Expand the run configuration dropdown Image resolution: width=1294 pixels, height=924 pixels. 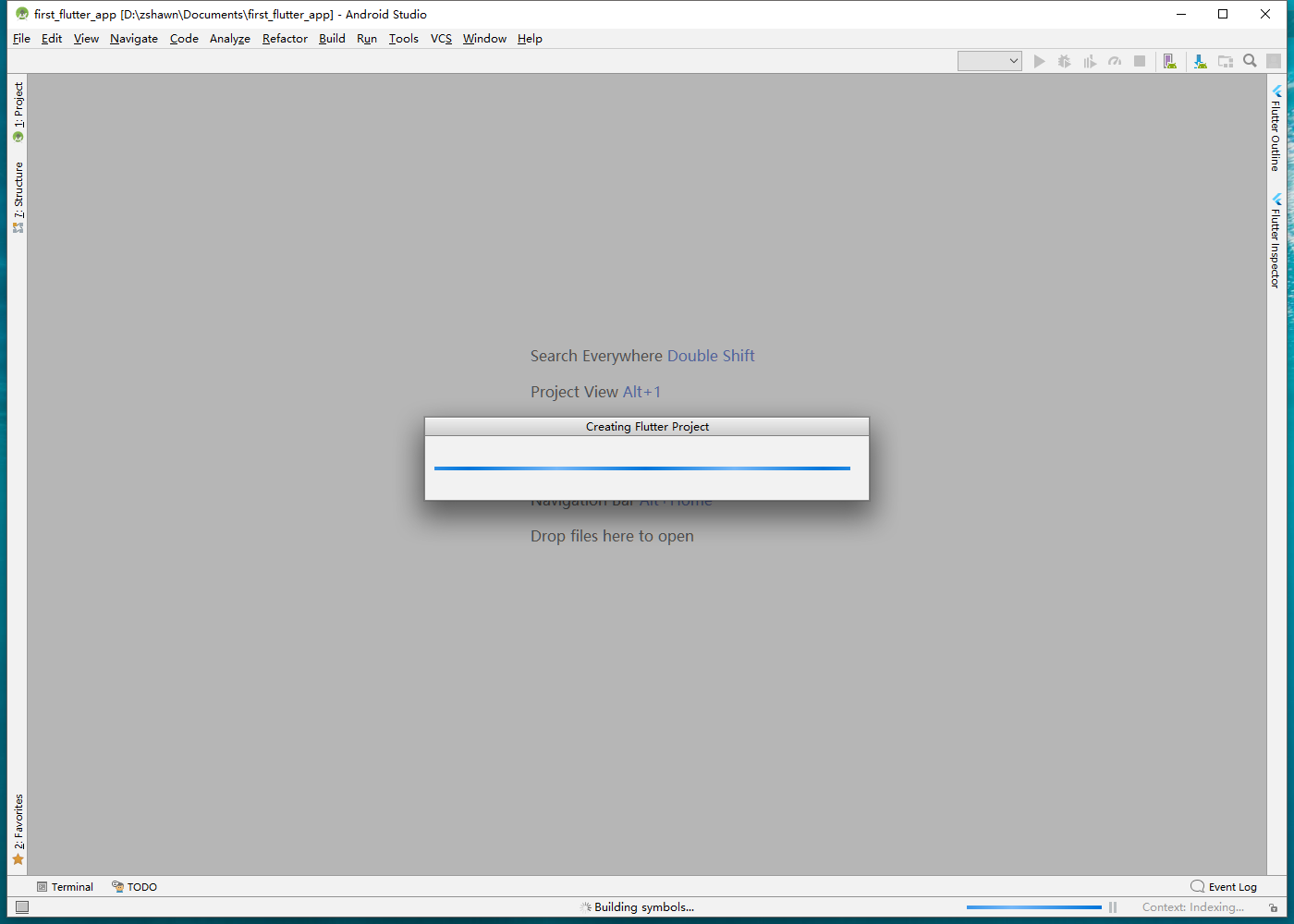[990, 61]
